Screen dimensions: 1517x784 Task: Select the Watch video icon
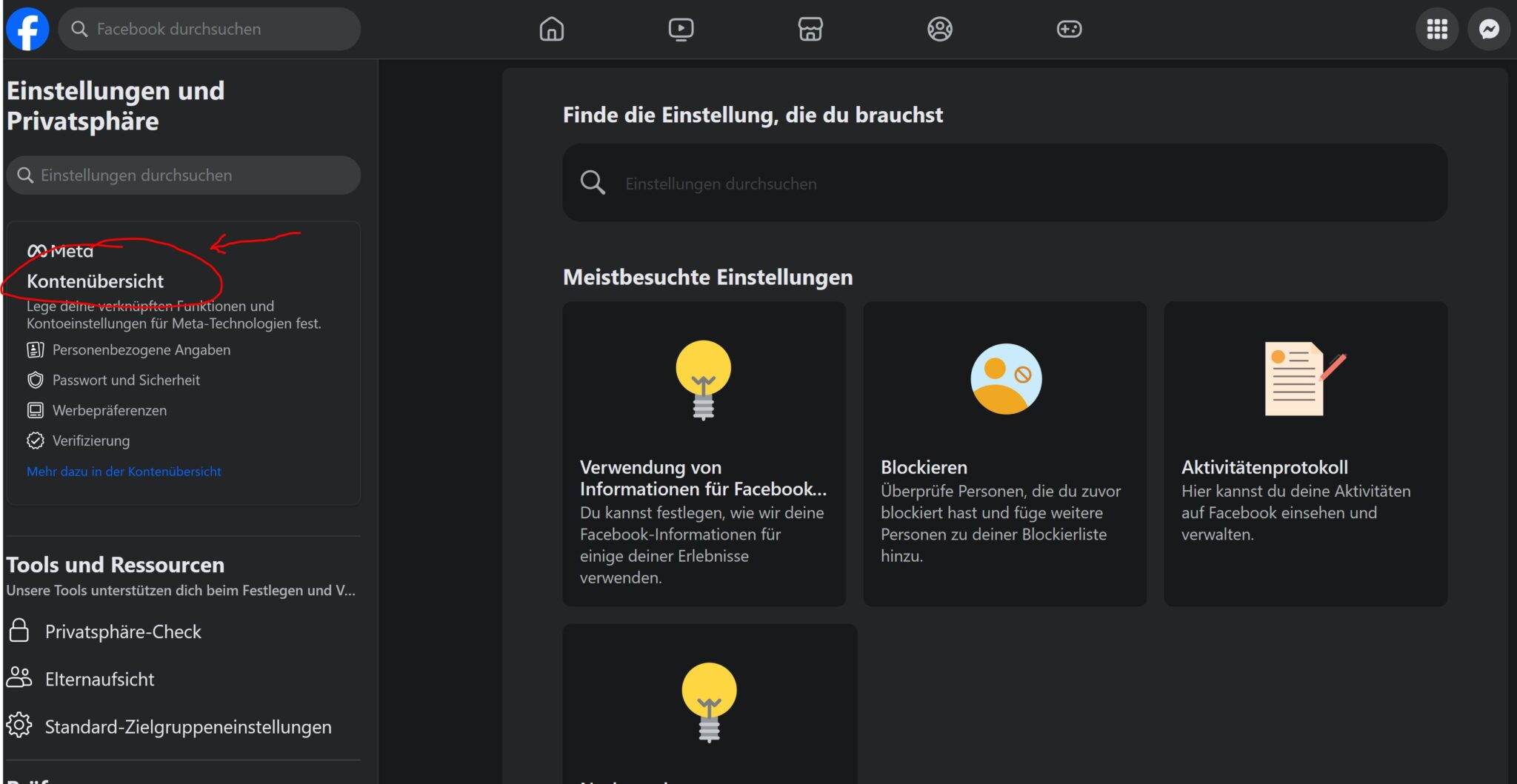681,29
